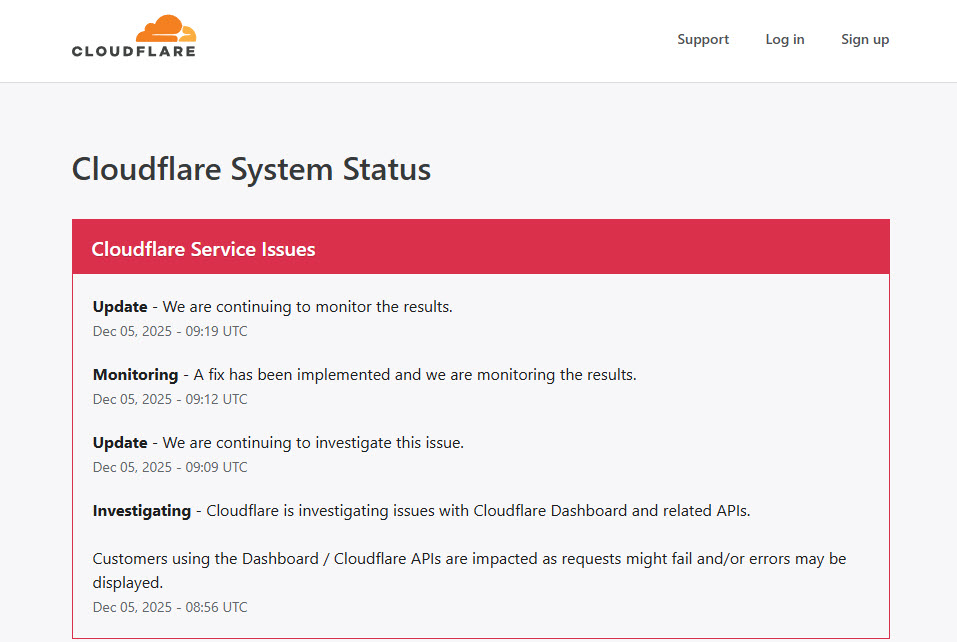Open the latest Update status entry
957x642 pixels.
(x=270, y=306)
